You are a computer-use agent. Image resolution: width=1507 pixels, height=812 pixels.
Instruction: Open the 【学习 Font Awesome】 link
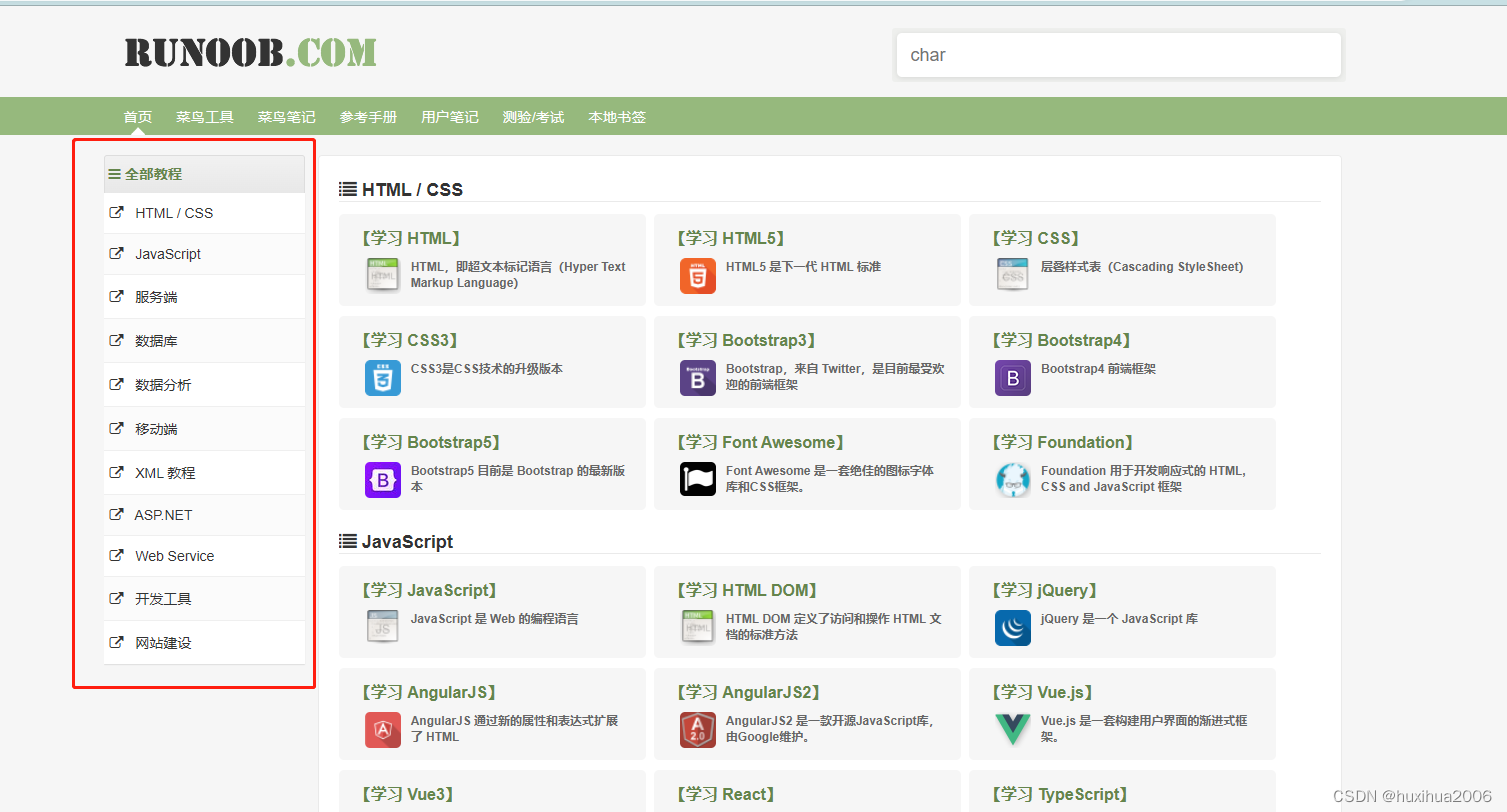tap(763, 442)
